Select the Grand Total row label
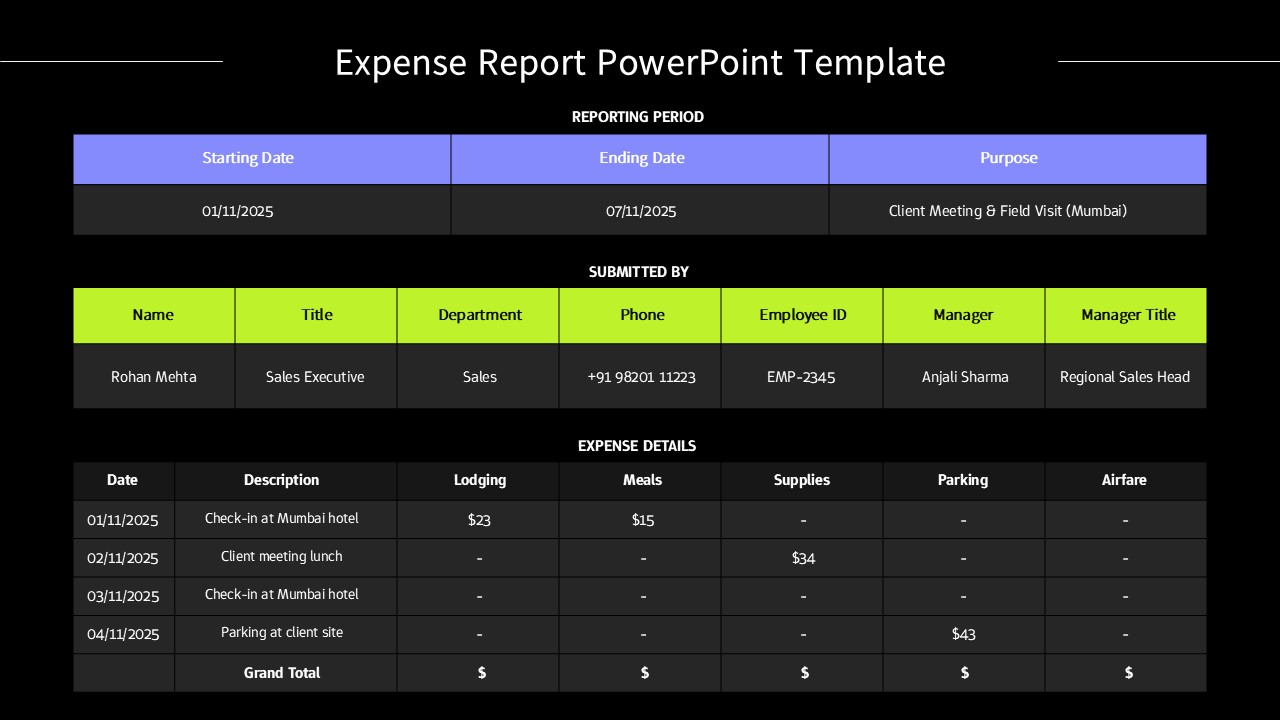The image size is (1280, 720). point(282,673)
